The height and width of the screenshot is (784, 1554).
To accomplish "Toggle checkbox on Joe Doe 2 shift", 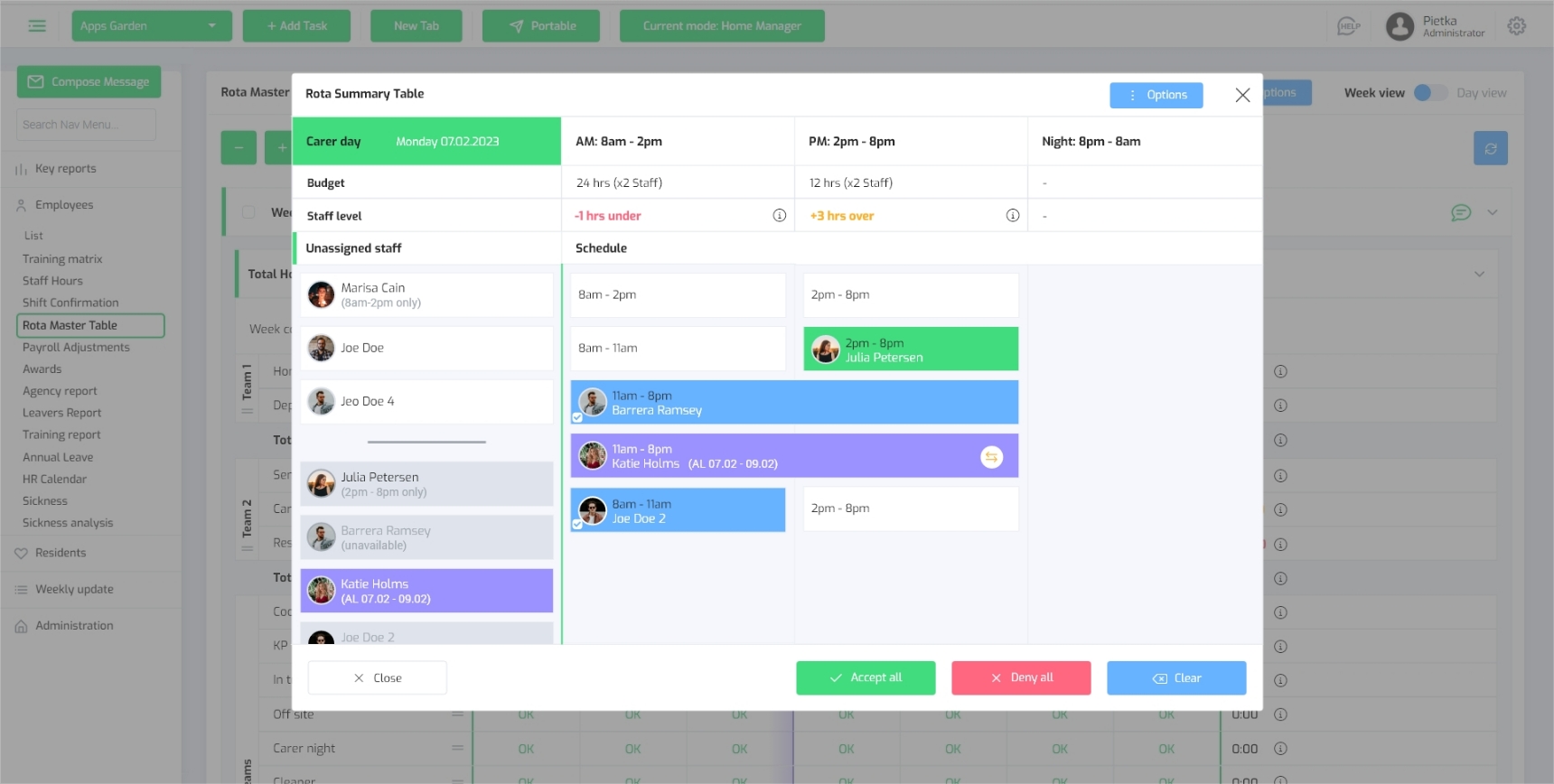I will click(577, 524).
